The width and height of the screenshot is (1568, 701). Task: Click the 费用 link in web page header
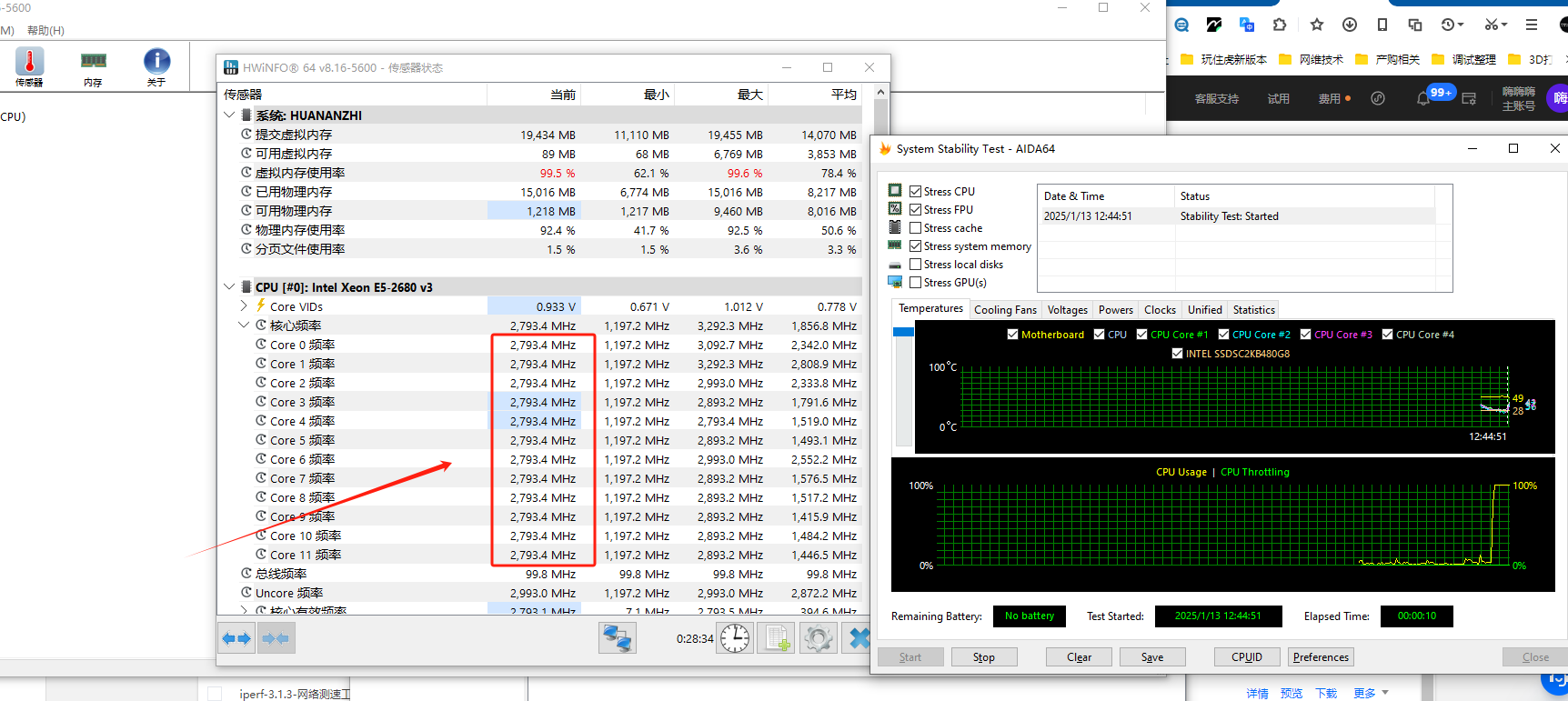click(1330, 99)
